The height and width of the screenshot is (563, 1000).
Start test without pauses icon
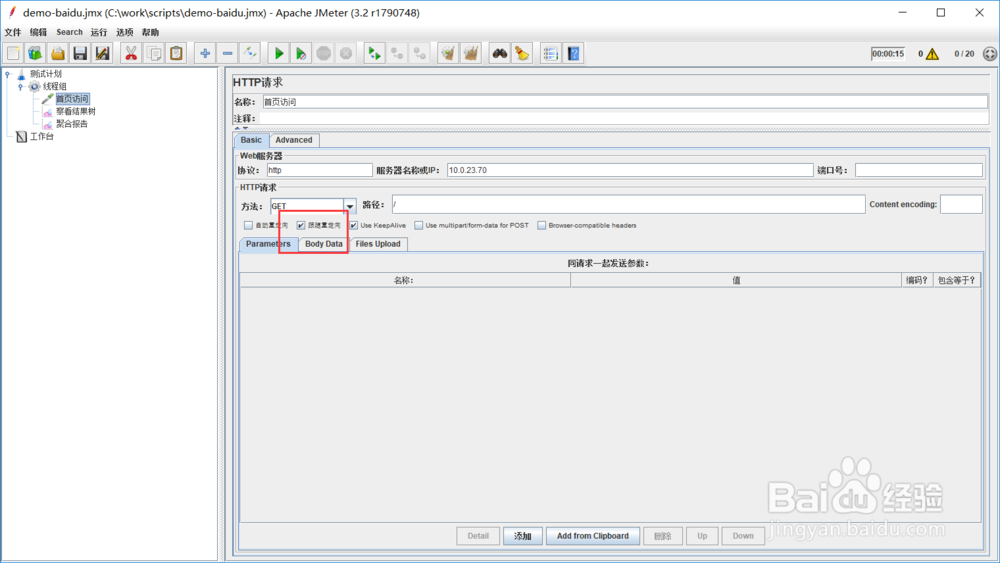click(301, 54)
